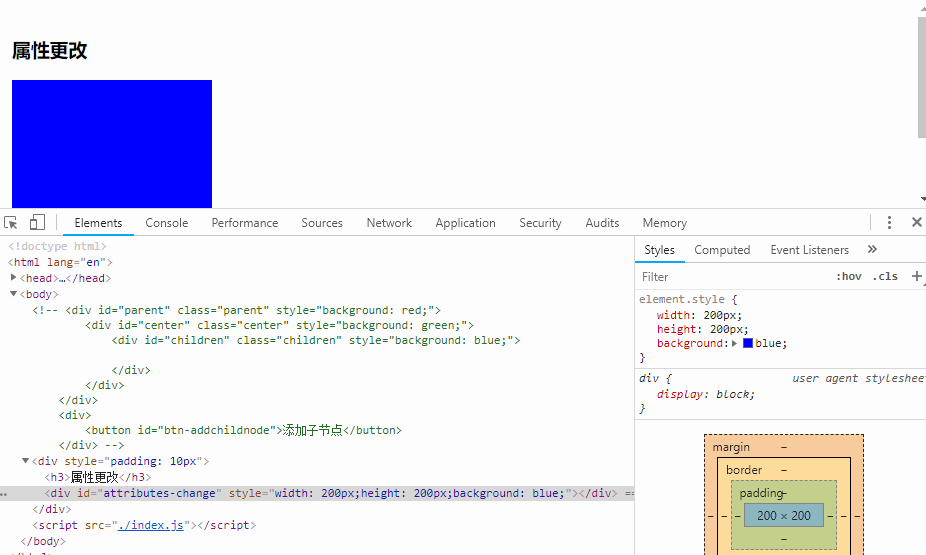This screenshot has width=926, height=555.
Task: Switch to the Console tab
Action: click(166, 223)
